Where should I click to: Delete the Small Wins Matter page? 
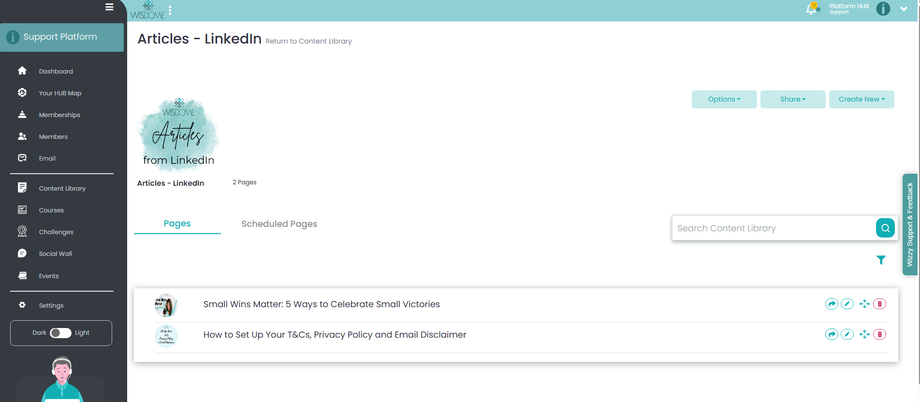click(879, 303)
